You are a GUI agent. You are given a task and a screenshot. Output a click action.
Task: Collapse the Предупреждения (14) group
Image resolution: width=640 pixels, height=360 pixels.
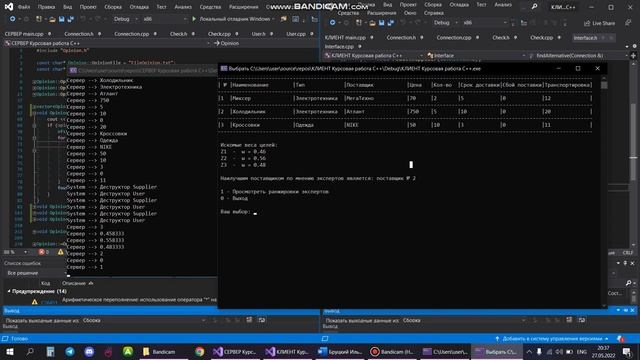point(9,291)
